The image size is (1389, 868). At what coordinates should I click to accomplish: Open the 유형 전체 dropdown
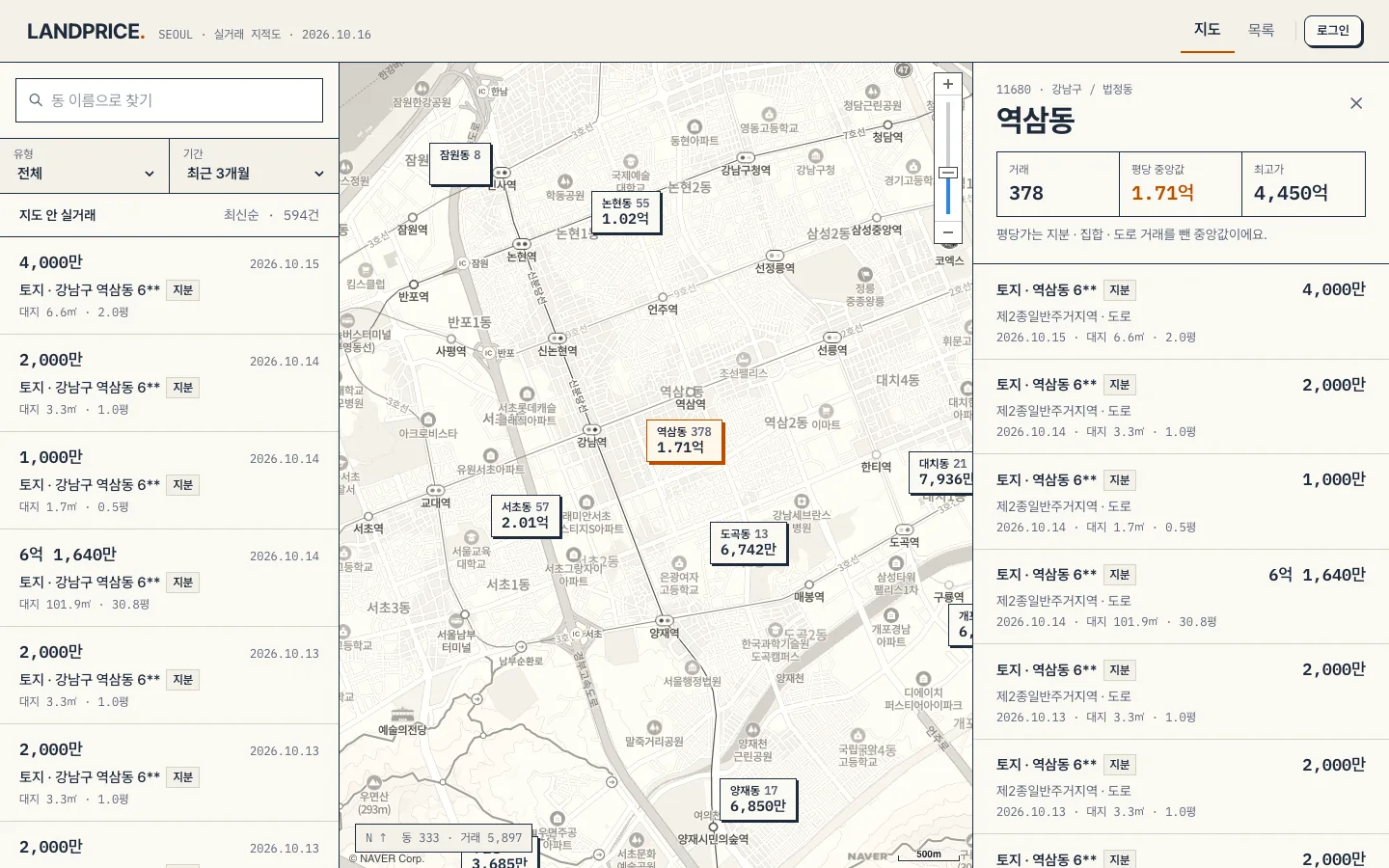pyautogui.click(x=85, y=165)
